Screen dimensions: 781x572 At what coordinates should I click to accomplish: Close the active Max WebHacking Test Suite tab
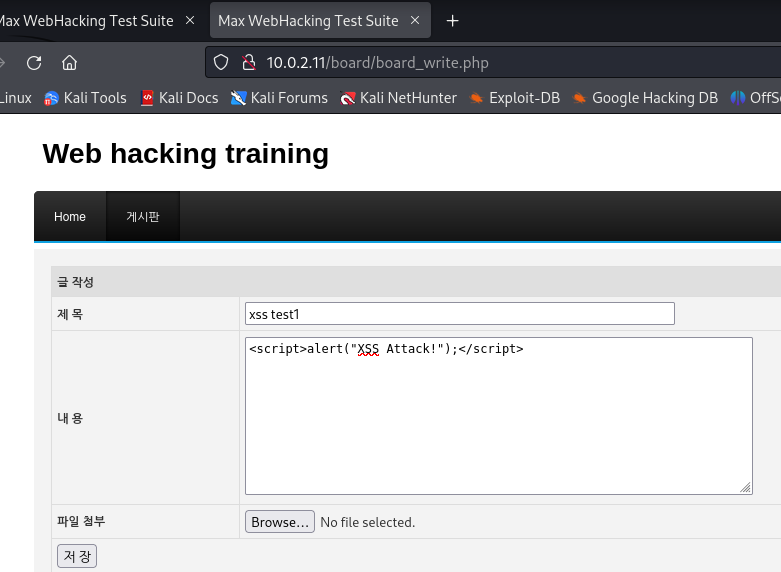pos(415,20)
